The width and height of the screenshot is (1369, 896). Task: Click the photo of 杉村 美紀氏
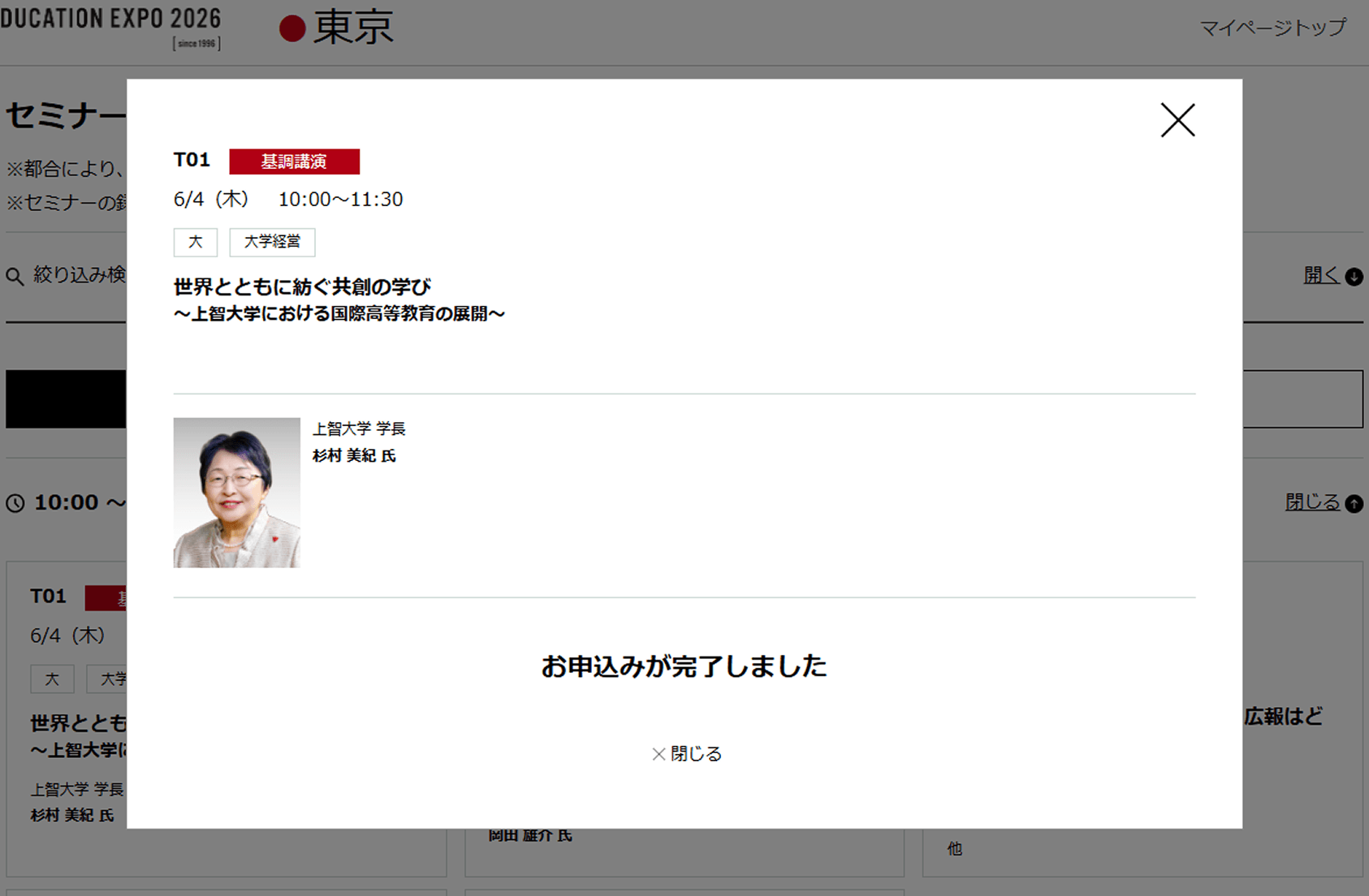coord(236,493)
